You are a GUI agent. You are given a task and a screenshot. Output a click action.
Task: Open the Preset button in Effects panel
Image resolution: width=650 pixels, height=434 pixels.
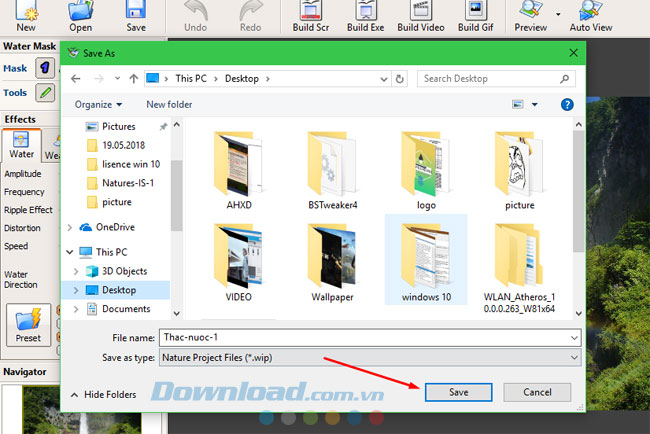pyautogui.click(x=29, y=325)
